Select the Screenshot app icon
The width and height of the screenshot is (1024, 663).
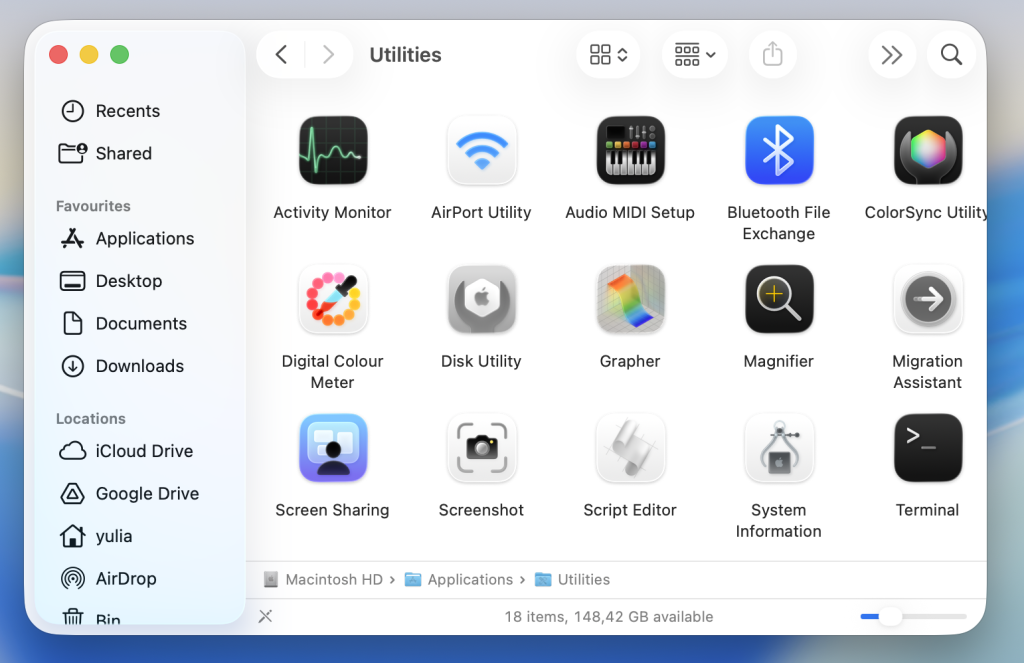coord(482,448)
